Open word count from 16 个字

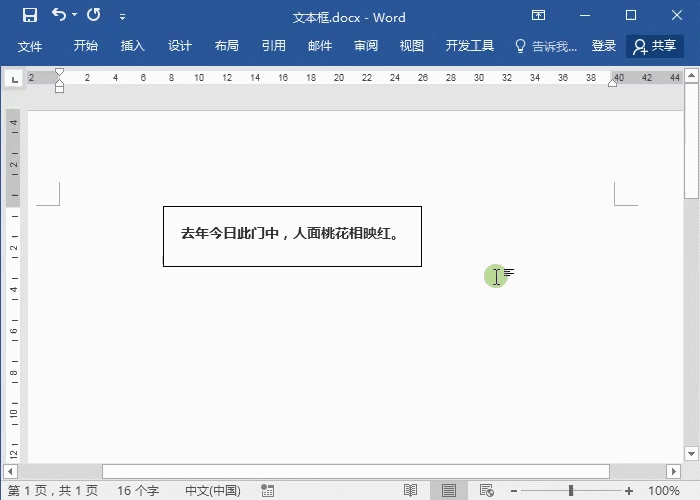(138, 491)
